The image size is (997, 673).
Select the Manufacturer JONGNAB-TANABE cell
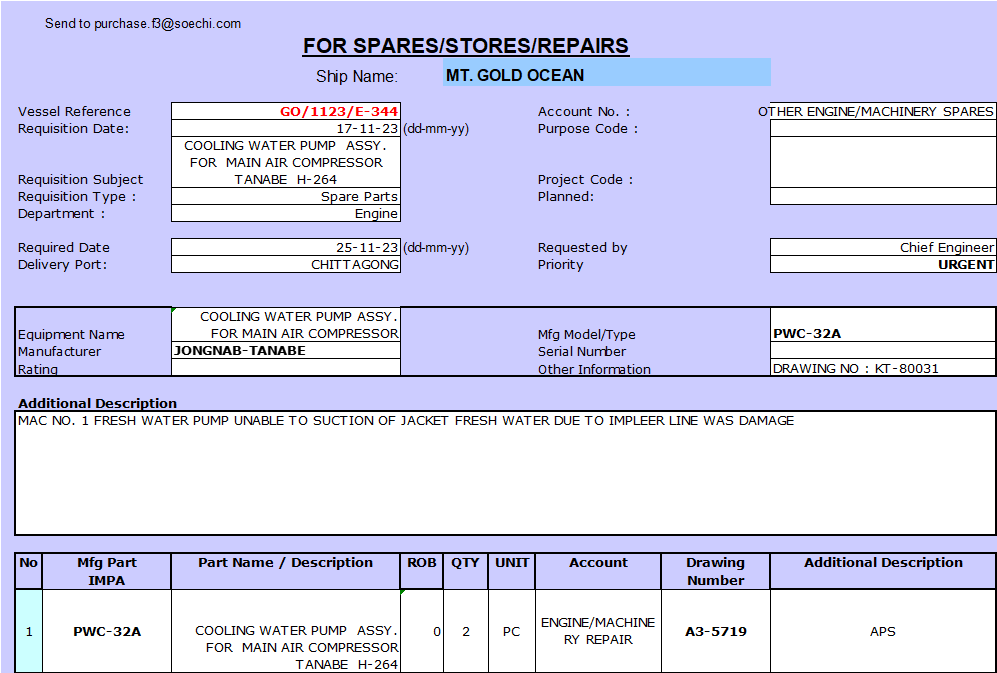[x=286, y=351]
